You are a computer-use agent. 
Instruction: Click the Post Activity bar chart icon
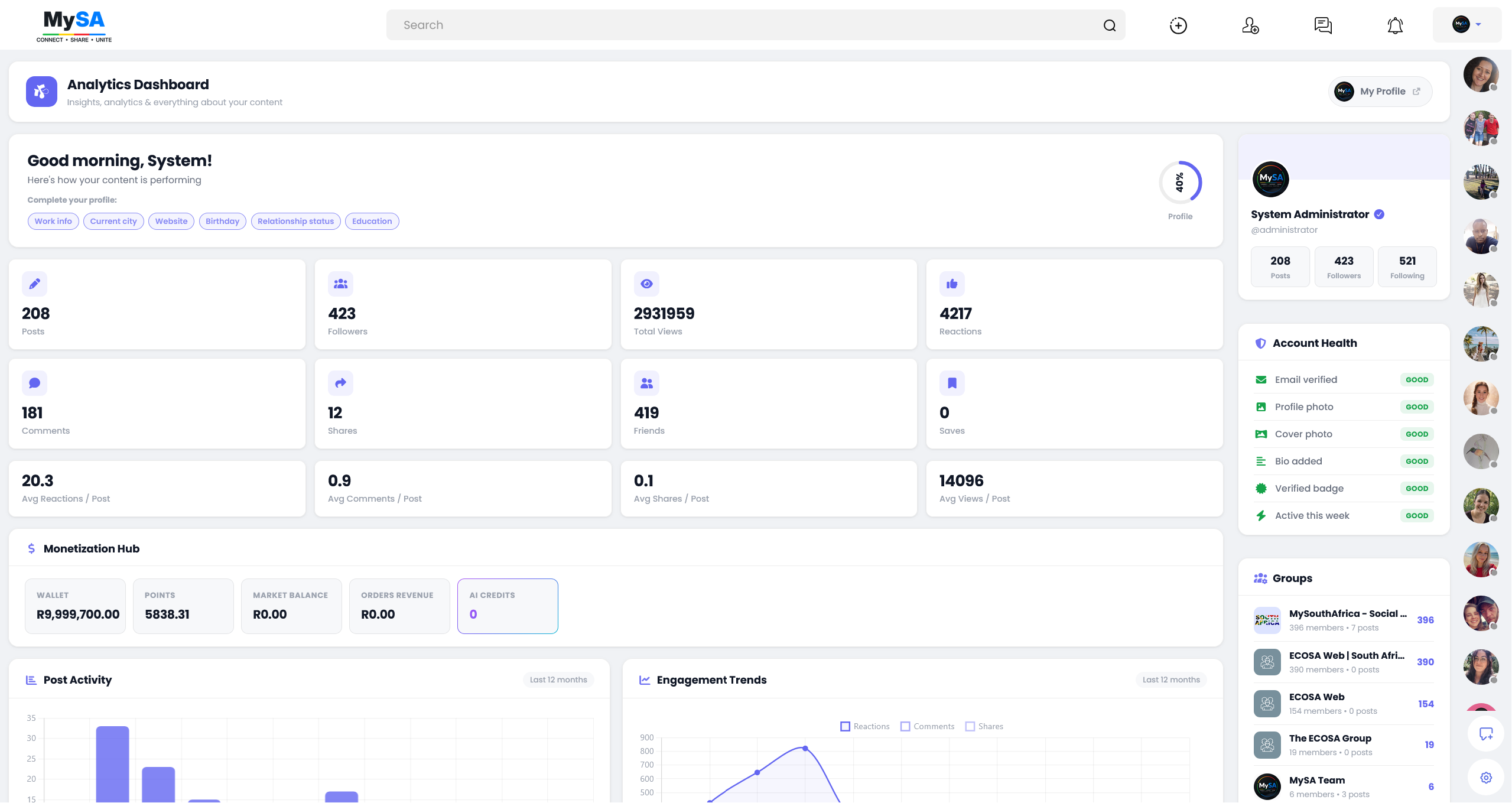(31, 680)
